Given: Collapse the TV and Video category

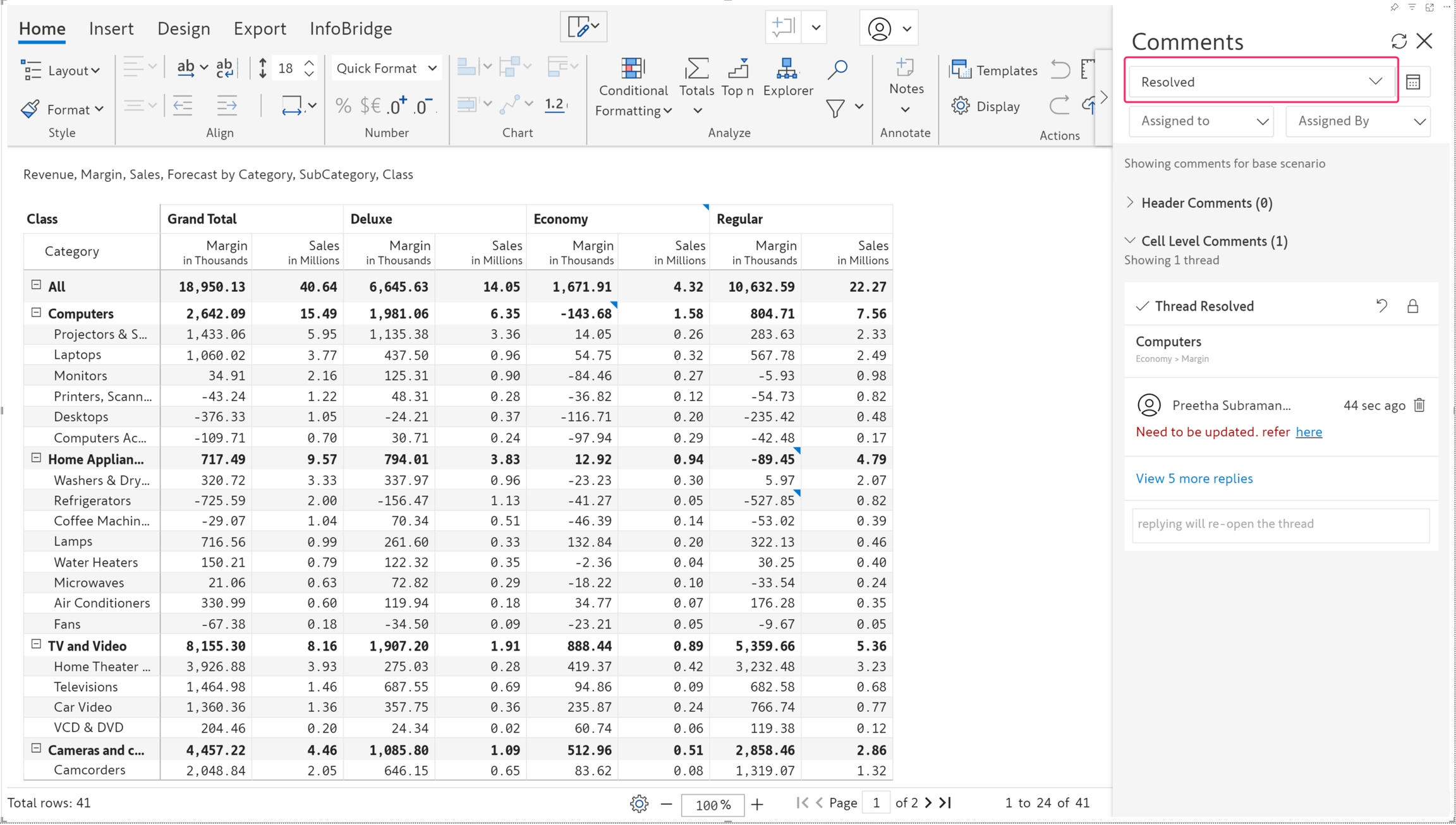Looking at the screenshot, I should [x=36, y=644].
